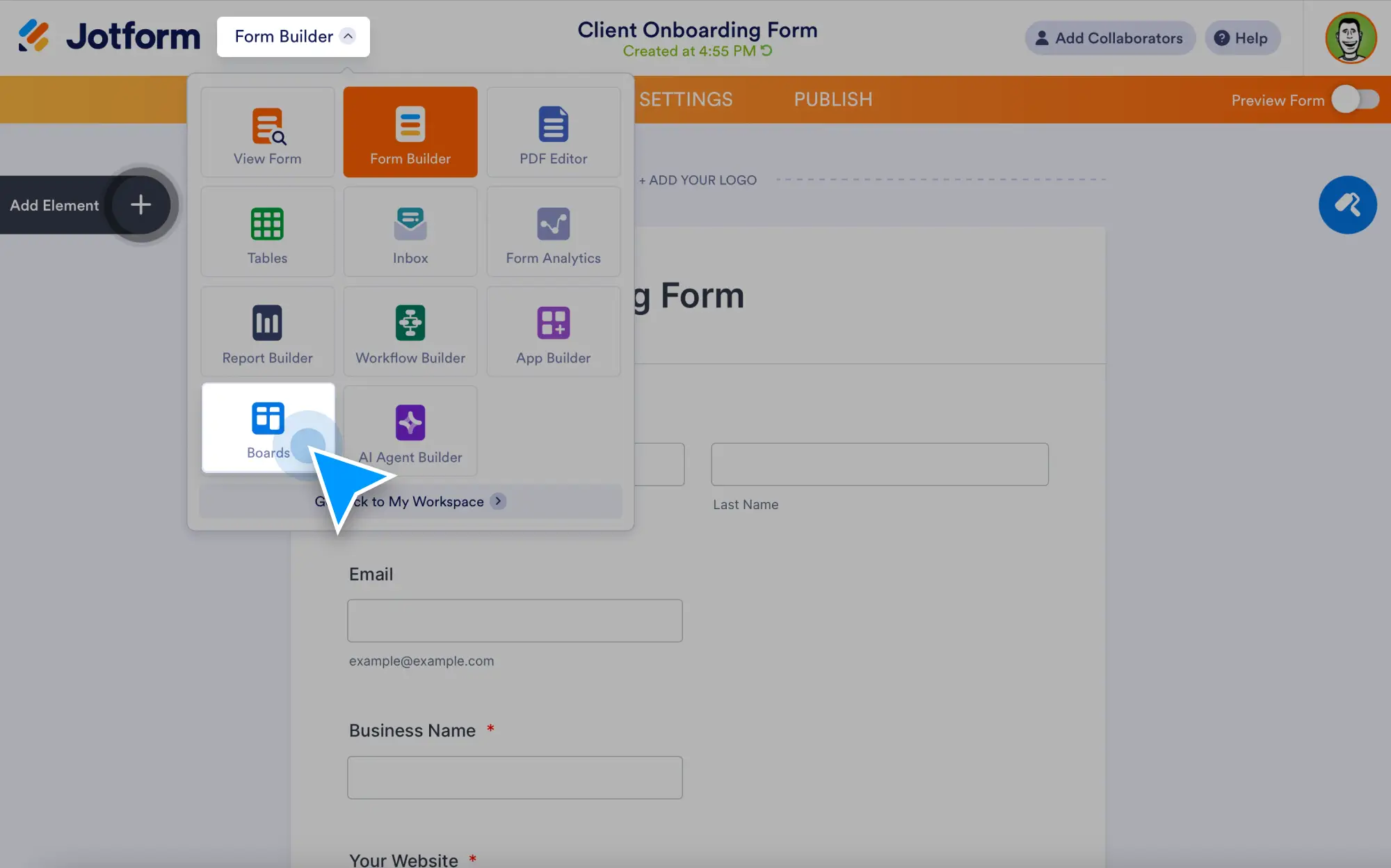Click inside the Email input field

[514, 620]
